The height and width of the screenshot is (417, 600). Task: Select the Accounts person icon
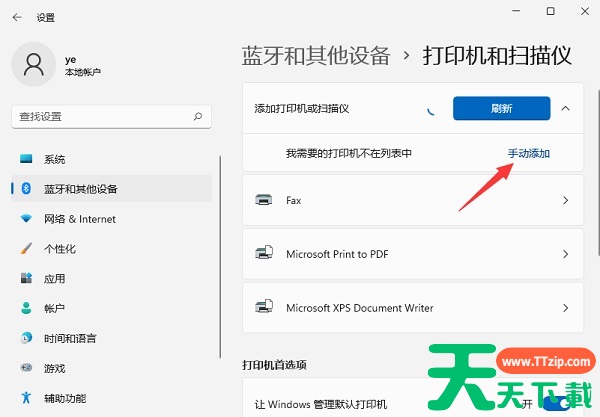[26, 308]
